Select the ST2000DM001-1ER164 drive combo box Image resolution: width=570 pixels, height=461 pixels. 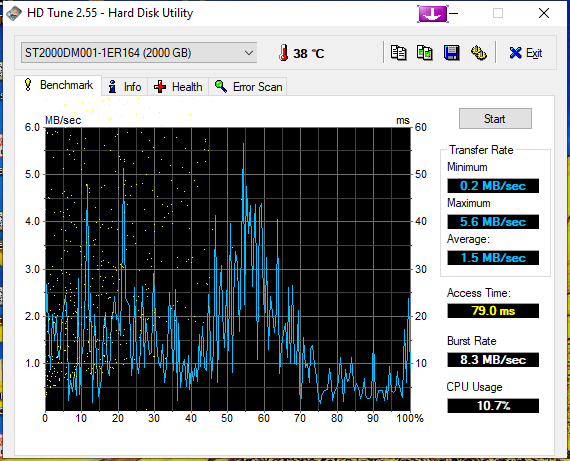coord(139,53)
